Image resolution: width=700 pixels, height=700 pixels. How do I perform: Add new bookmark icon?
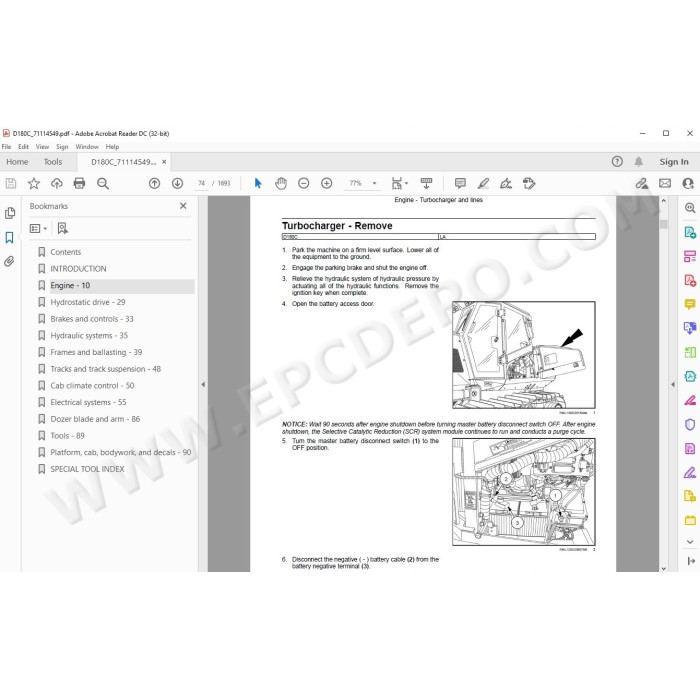coord(62,229)
